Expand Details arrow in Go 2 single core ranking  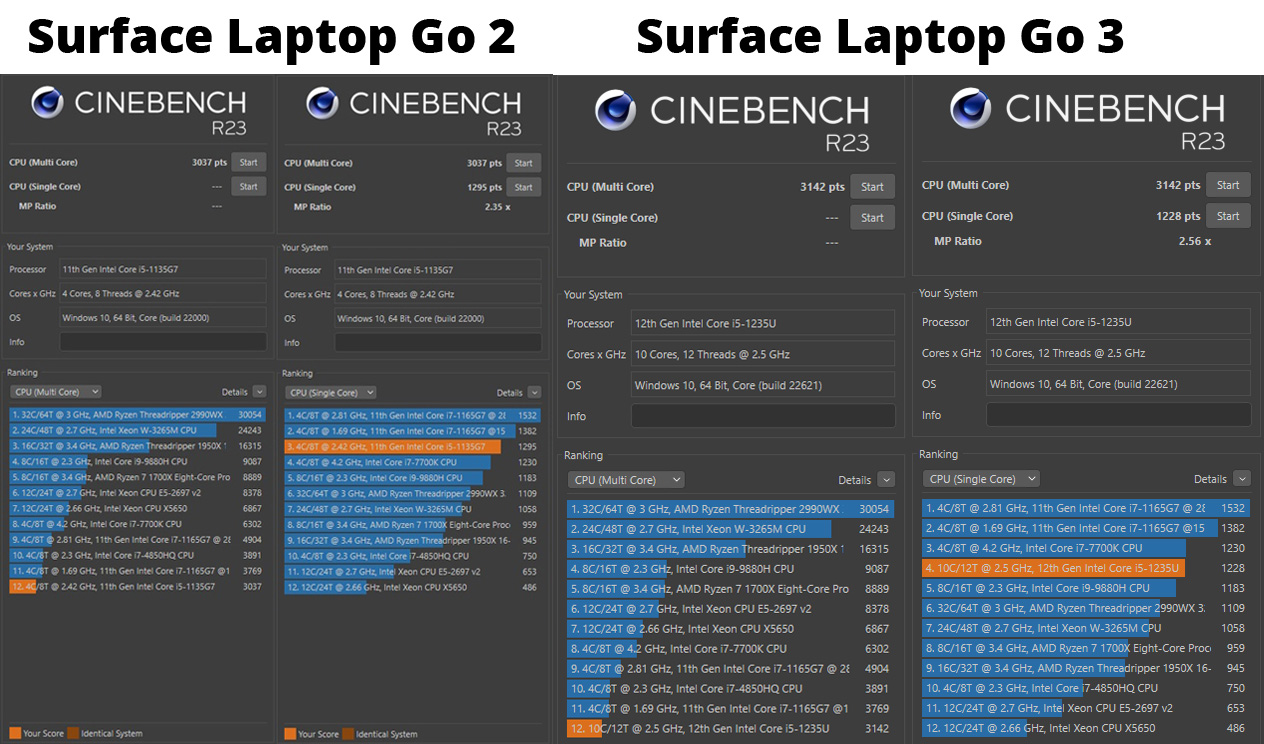coord(534,393)
